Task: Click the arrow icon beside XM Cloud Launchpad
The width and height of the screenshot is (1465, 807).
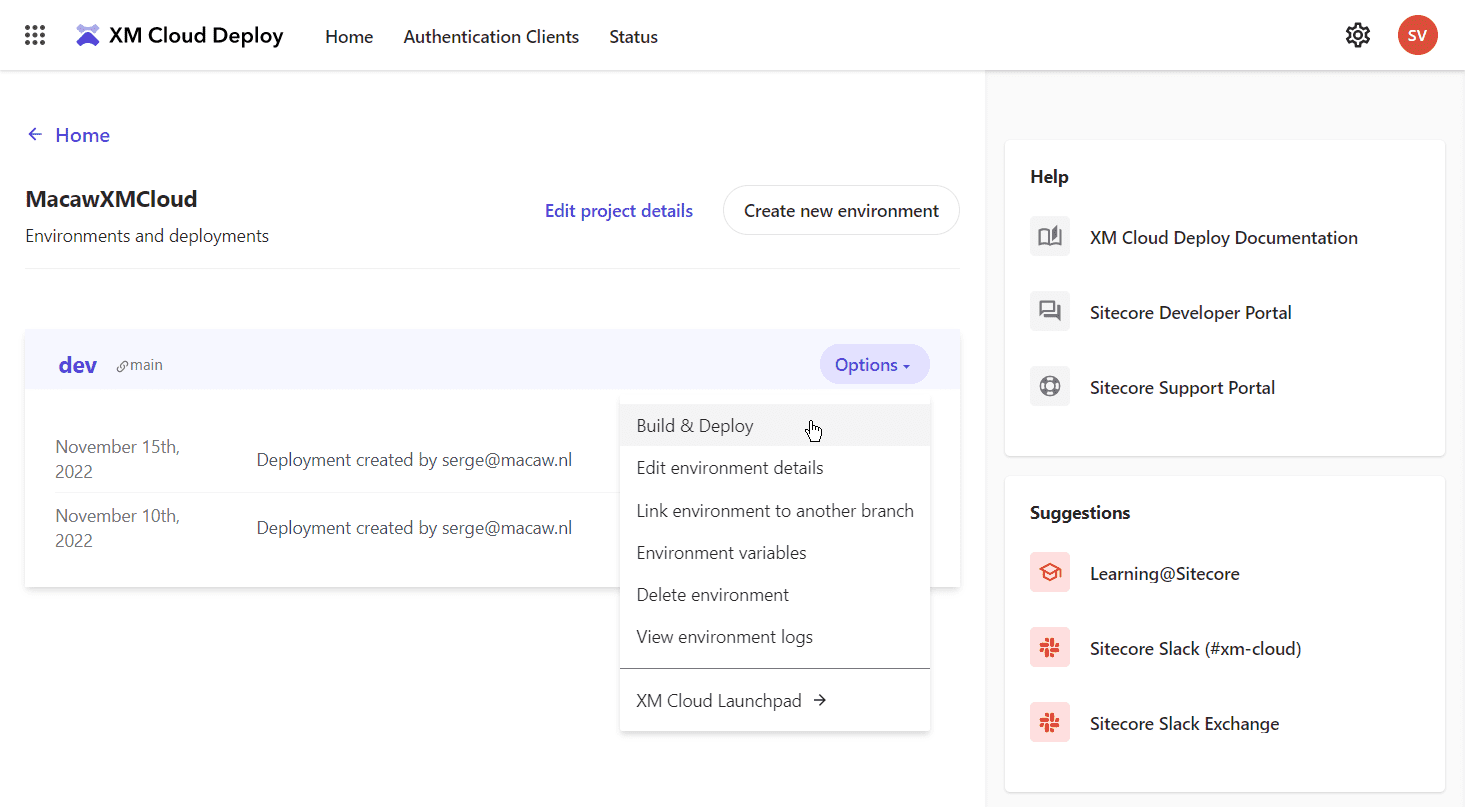Action: 820,700
